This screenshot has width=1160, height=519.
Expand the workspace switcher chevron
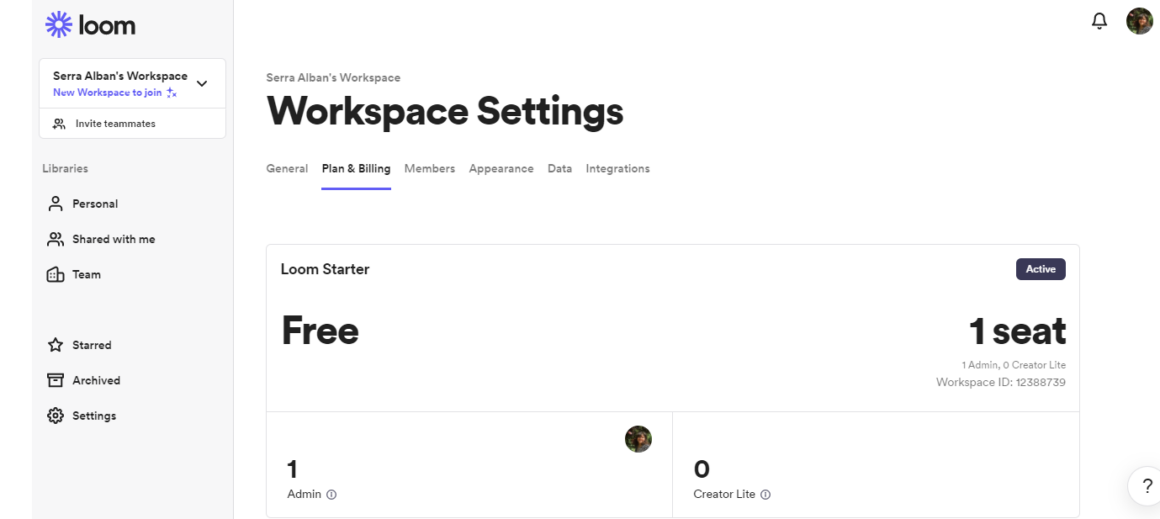[x=202, y=84]
